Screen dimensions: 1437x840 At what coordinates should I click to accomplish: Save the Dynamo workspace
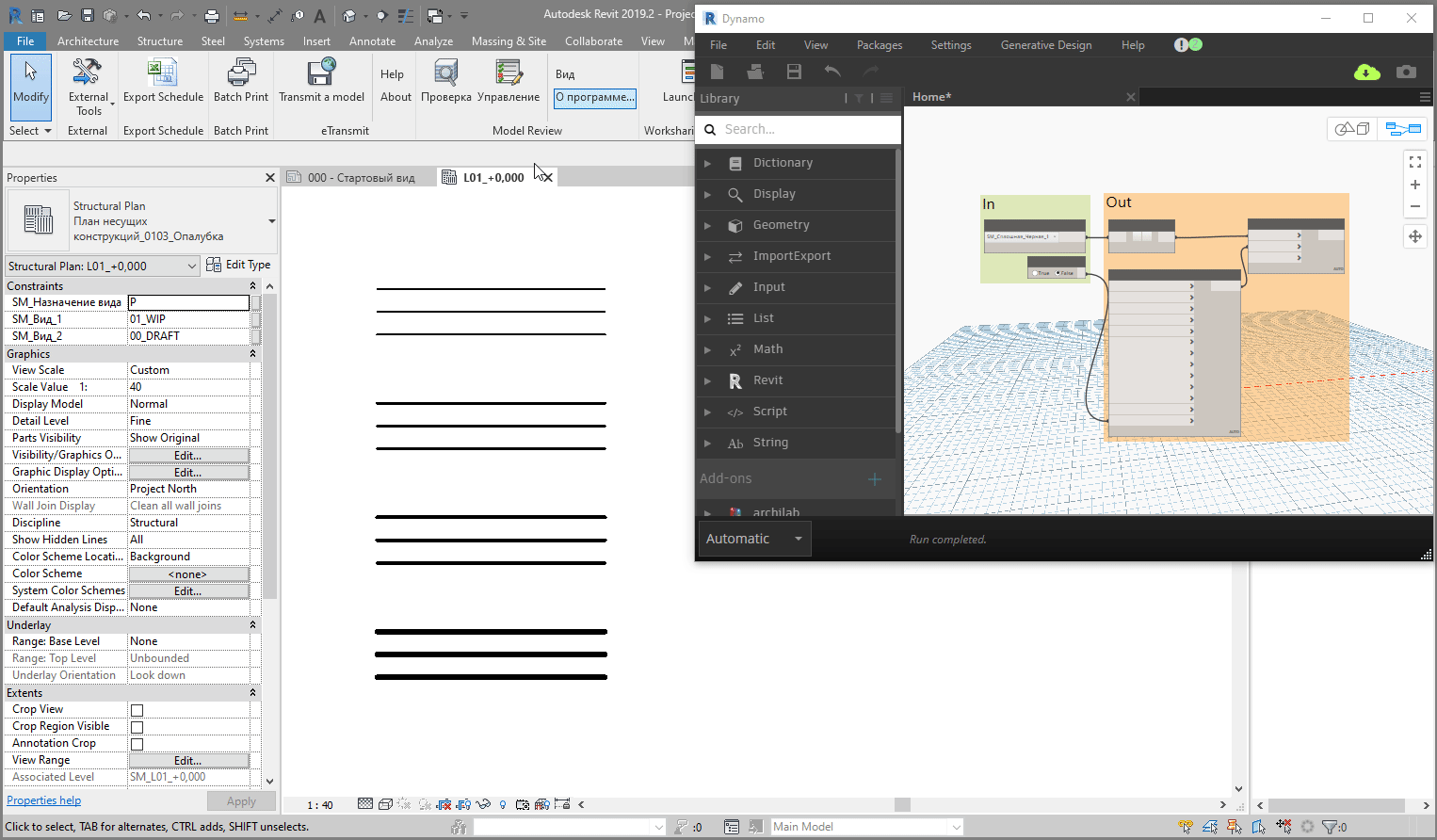794,72
